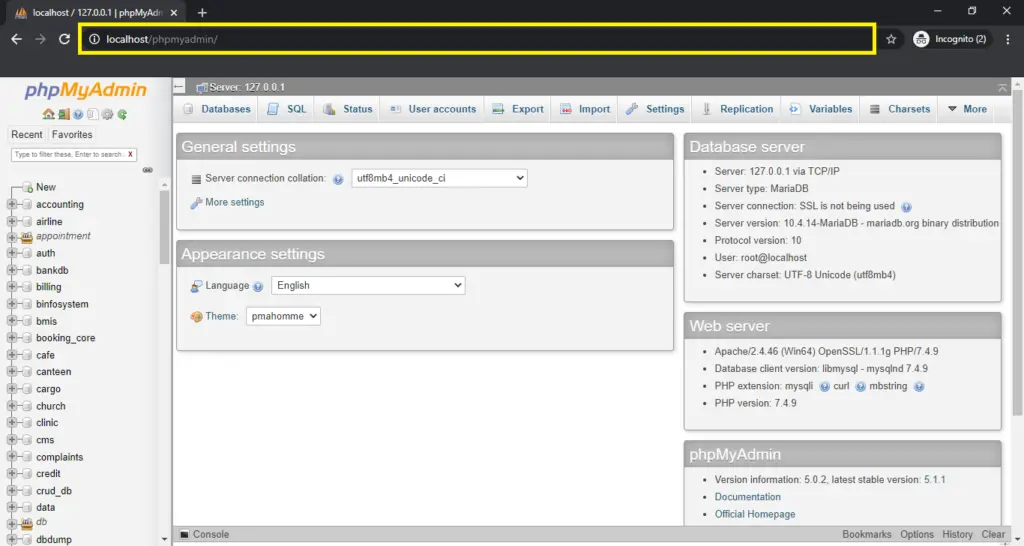The image size is (1024, 546).
Task: Expand the church database tree node
Action: pyautogui.click(x=13, y=406)
